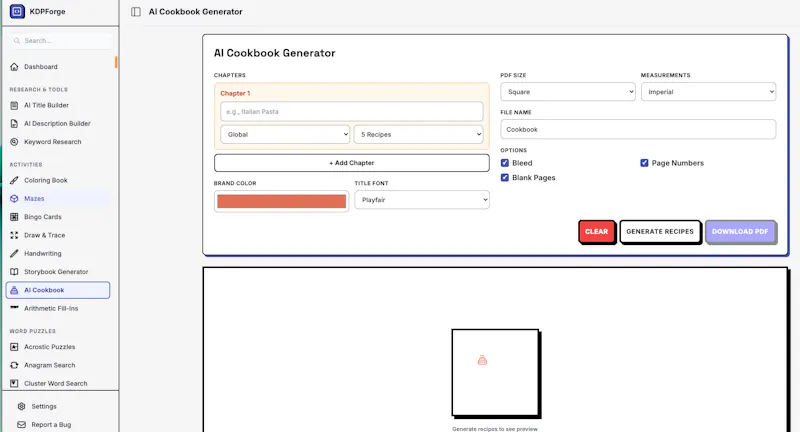Click the Handwriting pencil icon
800x432 pixels.
[x=14, y=253]
